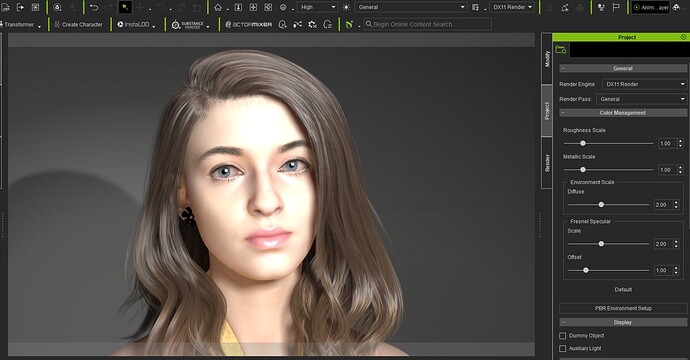
Task: Click the Default button
Action: [623, 290]
